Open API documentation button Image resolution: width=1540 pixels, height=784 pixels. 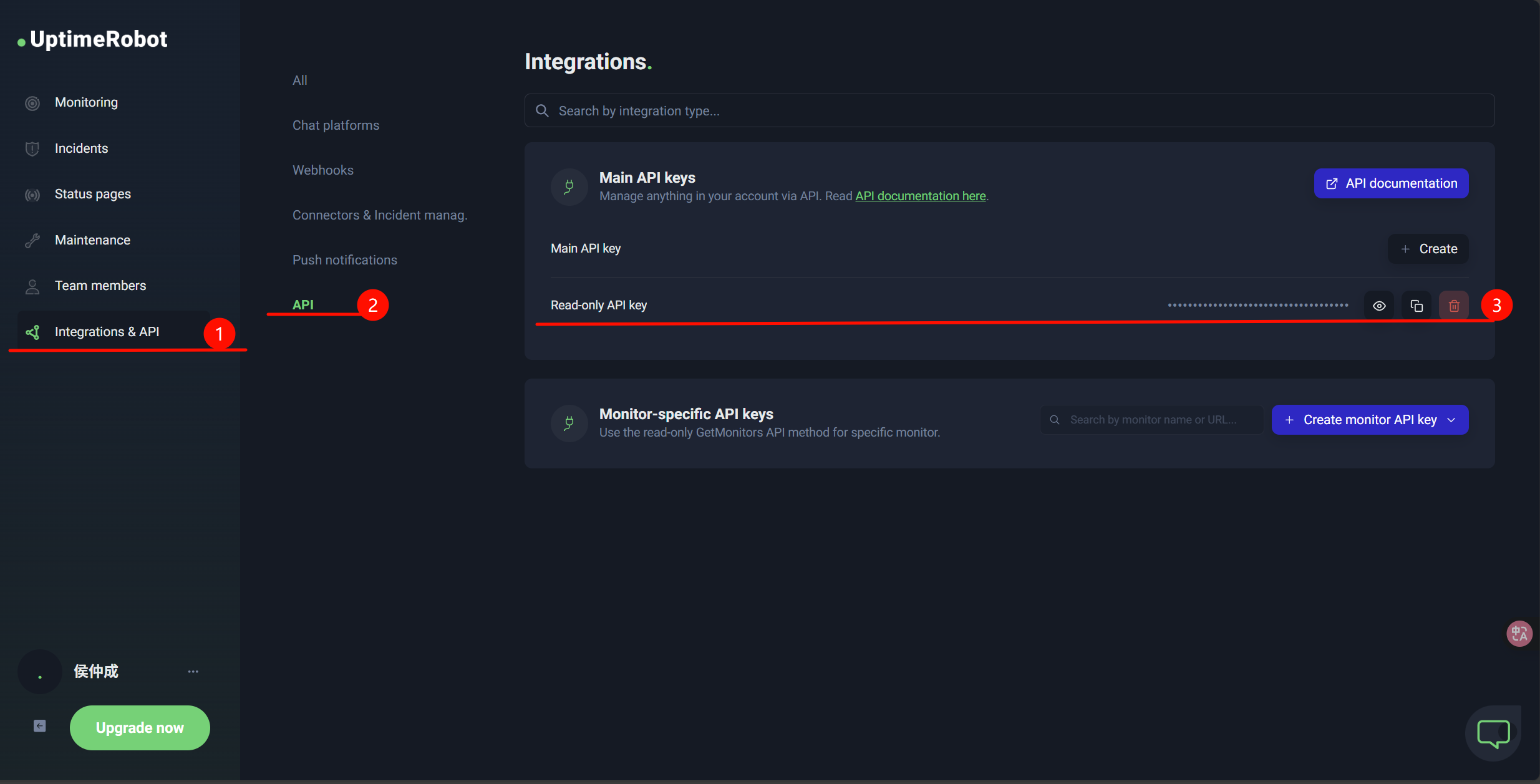tap(1391, 183)
